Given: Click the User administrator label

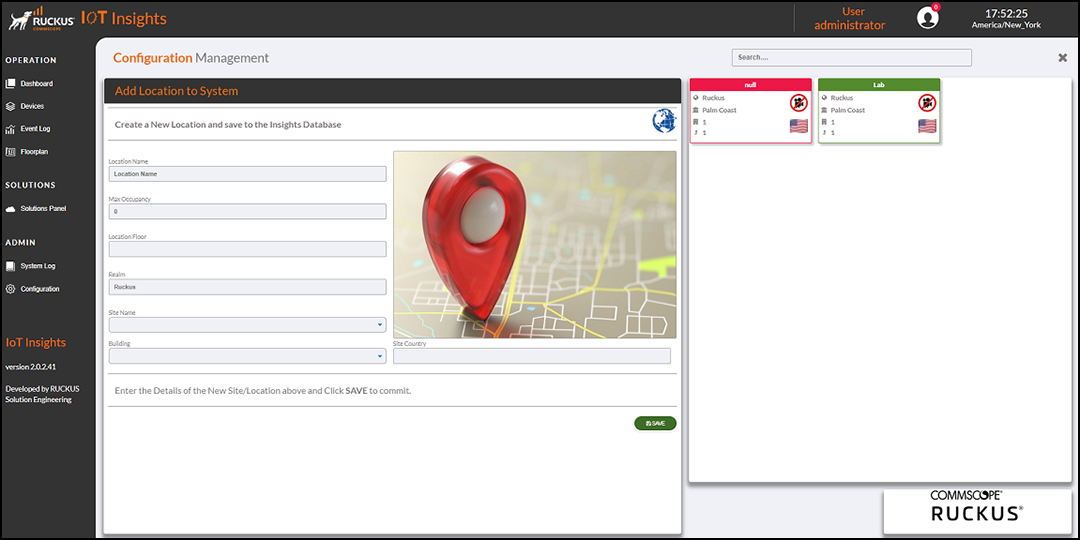Looking at the screenshot, I should pos(849,18).
